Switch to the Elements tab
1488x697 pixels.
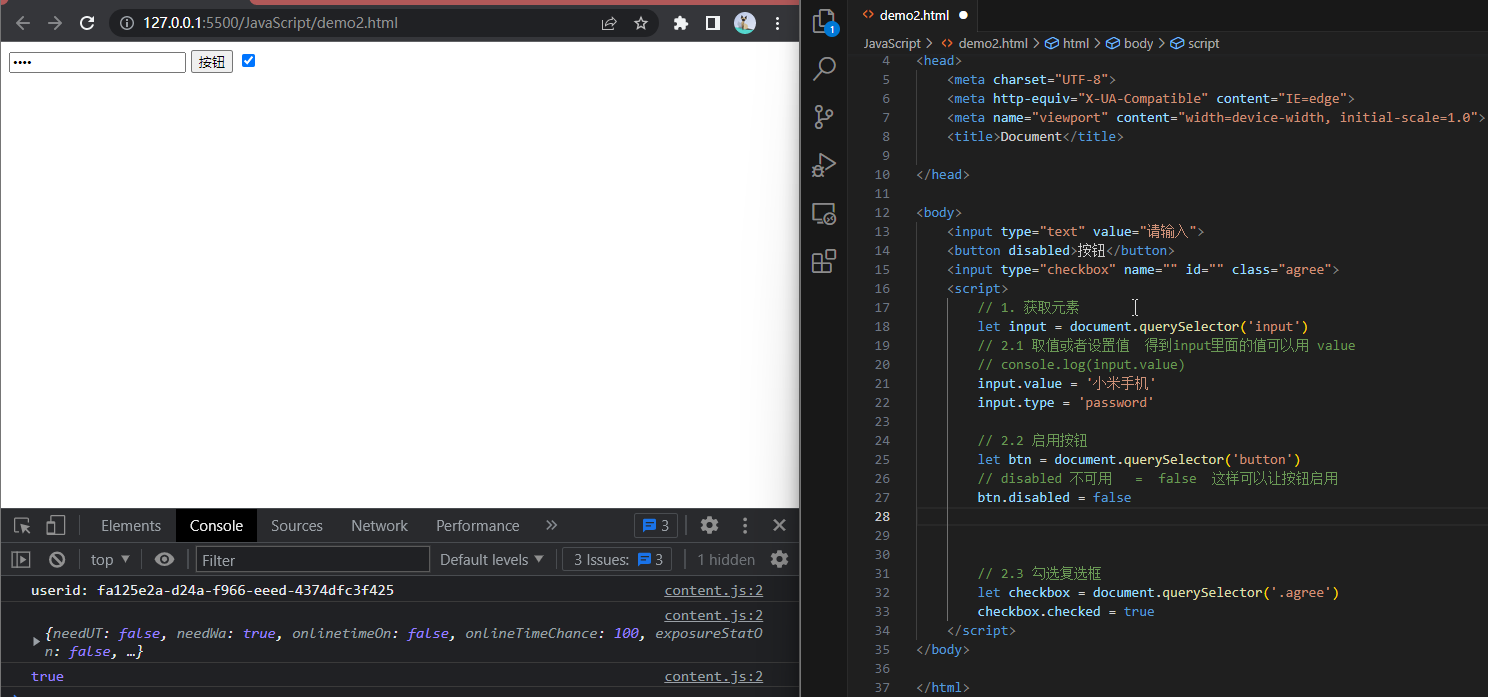click(x=130, y=525)
